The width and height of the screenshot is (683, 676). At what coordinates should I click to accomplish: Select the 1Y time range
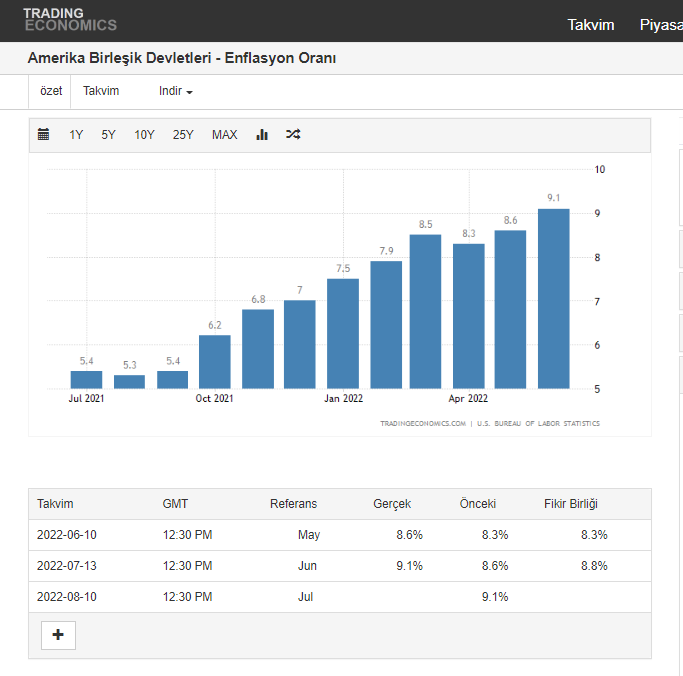76,135
